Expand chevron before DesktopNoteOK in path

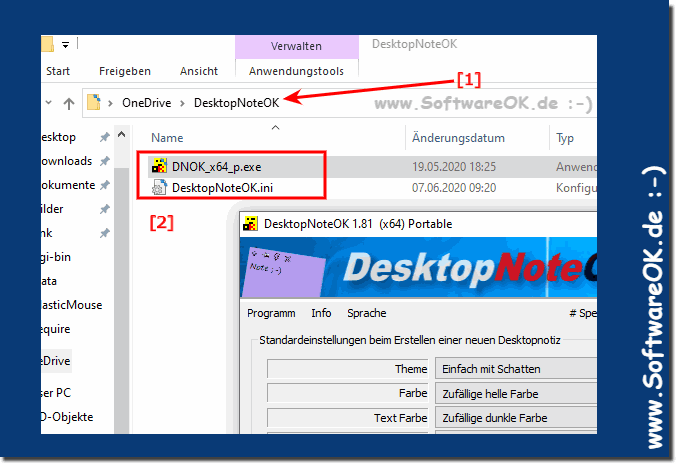(x=183, y=103)
